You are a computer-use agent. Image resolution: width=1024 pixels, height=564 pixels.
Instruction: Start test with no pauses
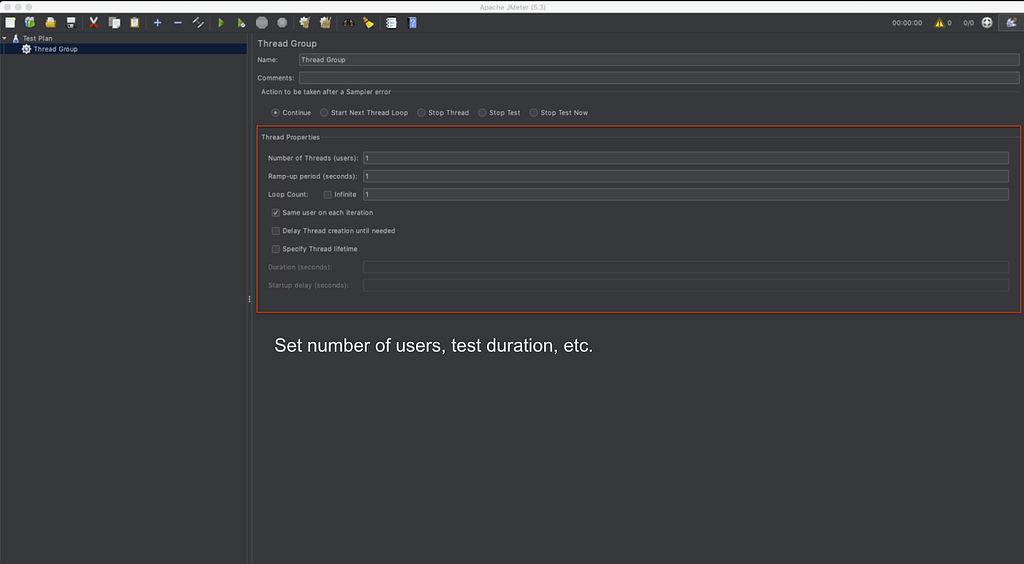pyautogui.click(x=241, y=23)
